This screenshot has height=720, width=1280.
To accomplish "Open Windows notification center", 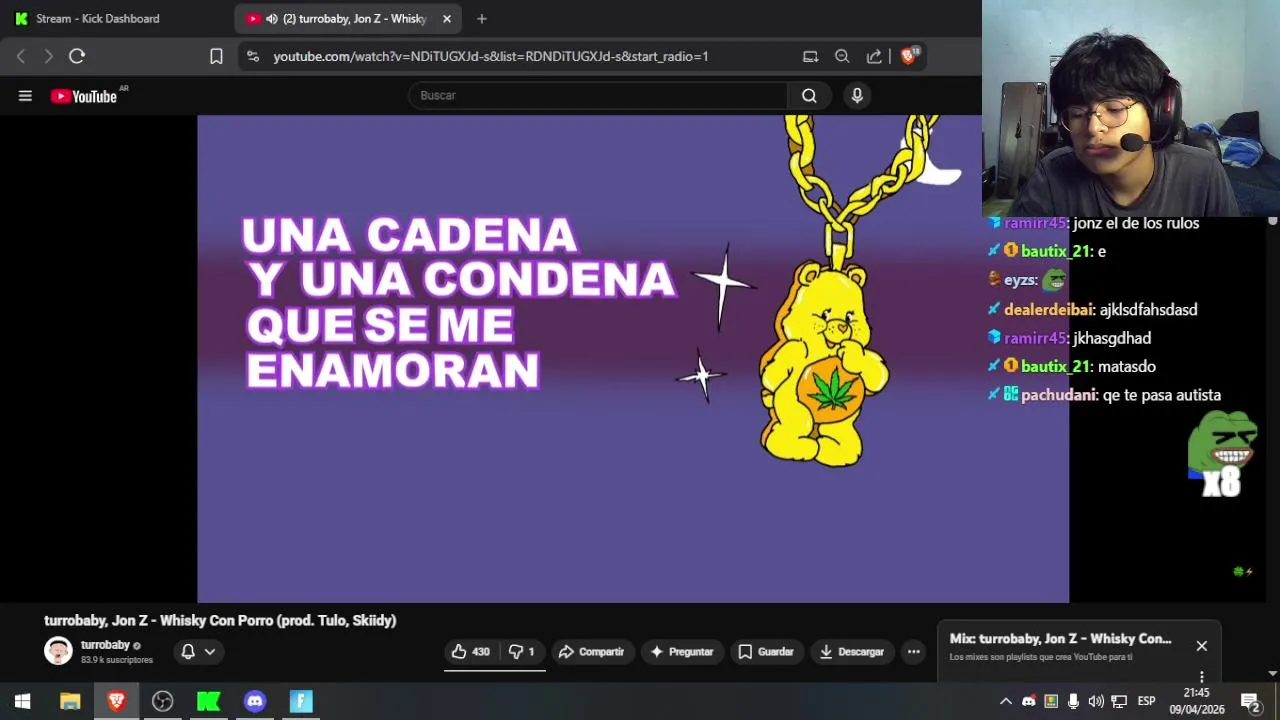I will [x=1250, y=701].
